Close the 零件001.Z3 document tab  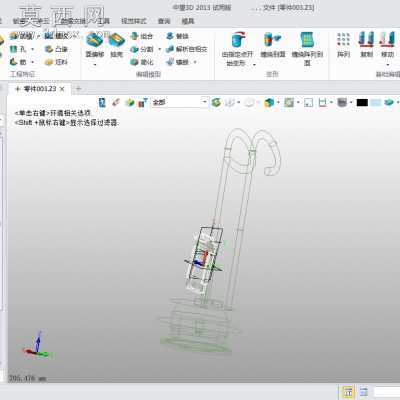pyautogui.click(x=62, y=89)
